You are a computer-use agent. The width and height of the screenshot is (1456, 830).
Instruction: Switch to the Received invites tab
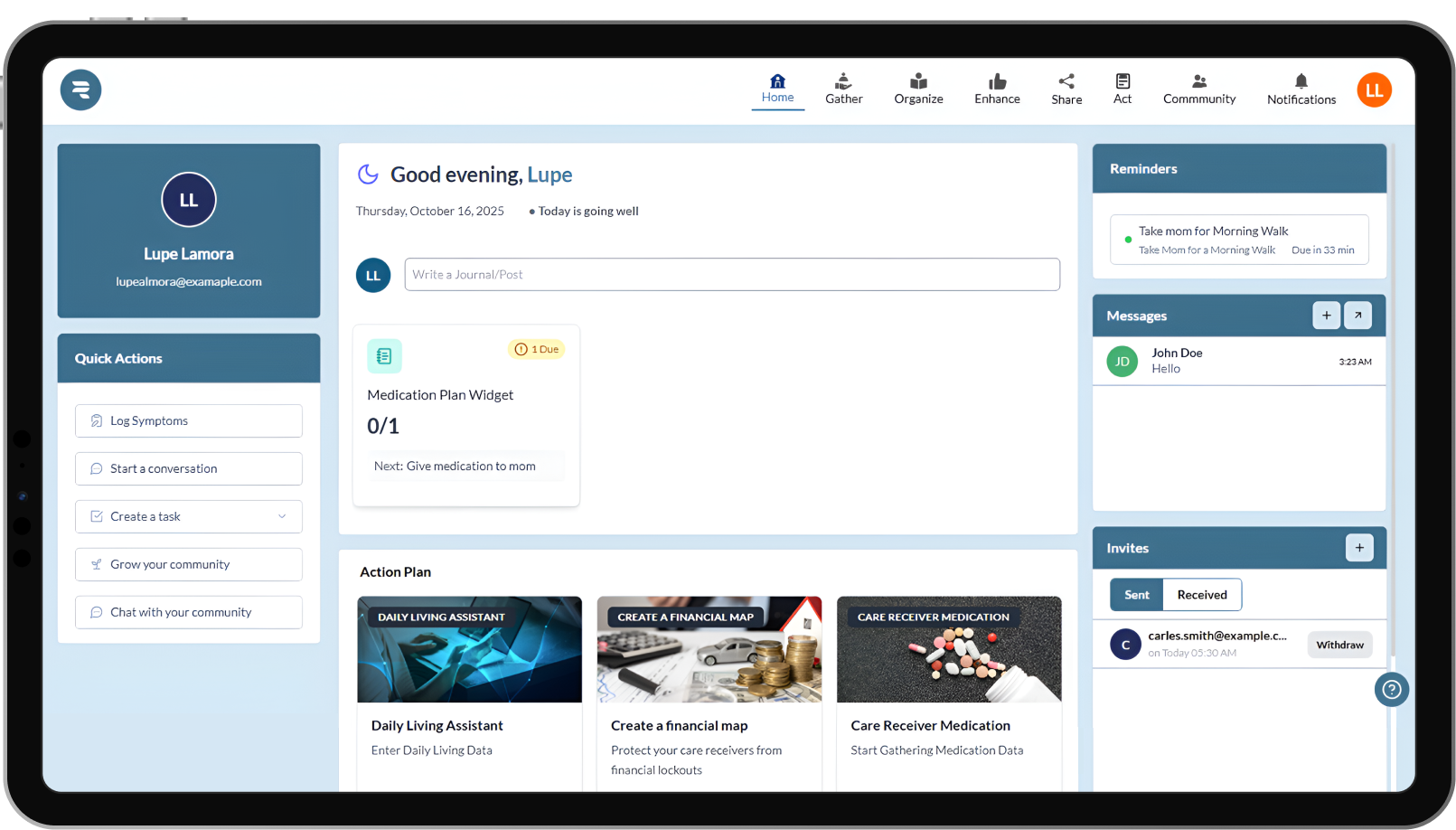1201,594
